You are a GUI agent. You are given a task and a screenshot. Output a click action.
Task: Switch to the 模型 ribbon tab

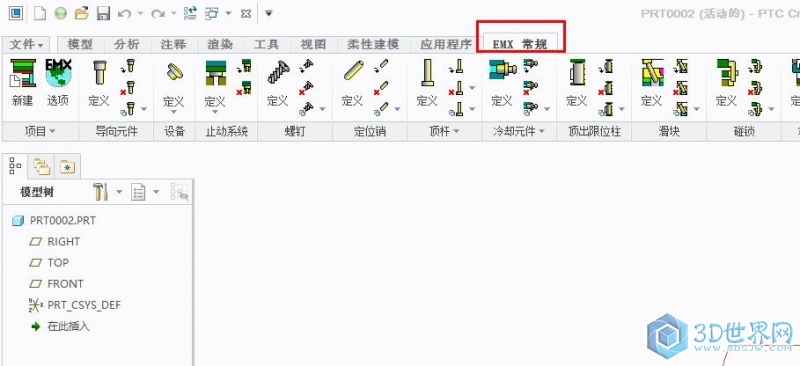[81, 45]
